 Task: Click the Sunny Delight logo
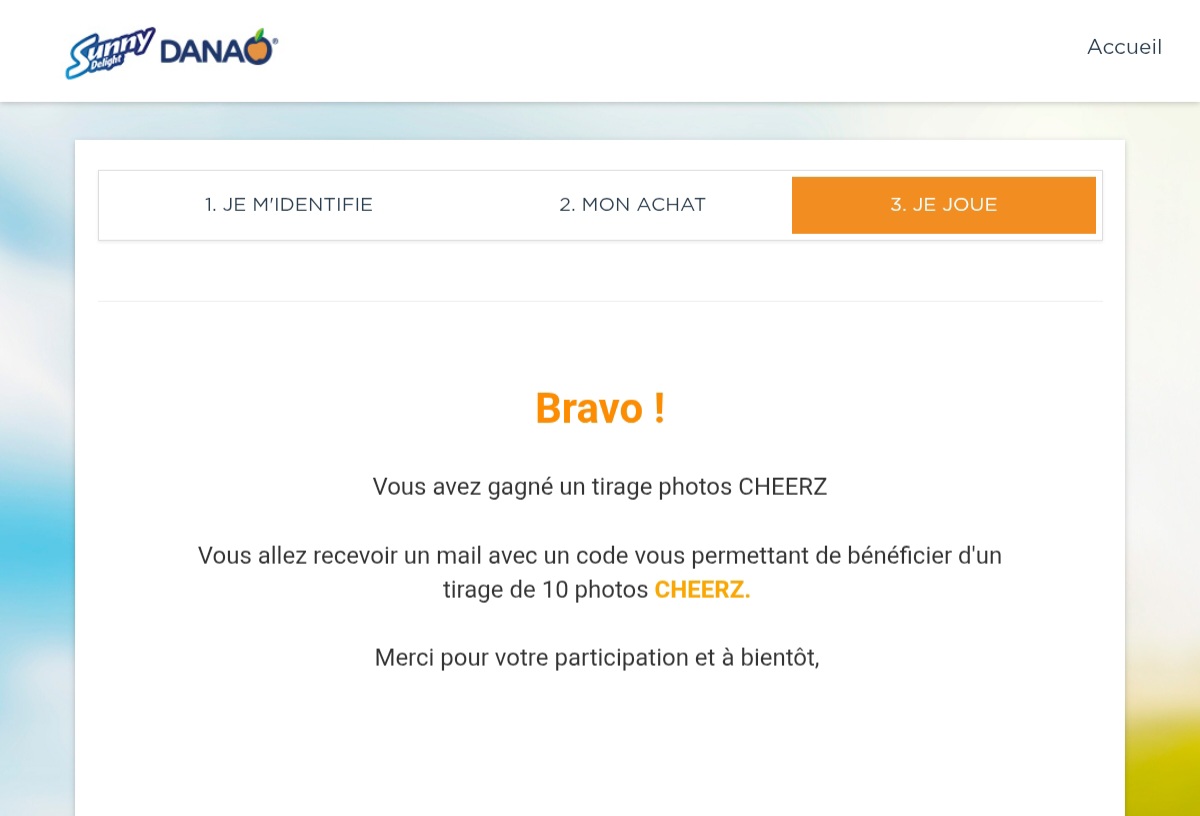click(109, 53)
